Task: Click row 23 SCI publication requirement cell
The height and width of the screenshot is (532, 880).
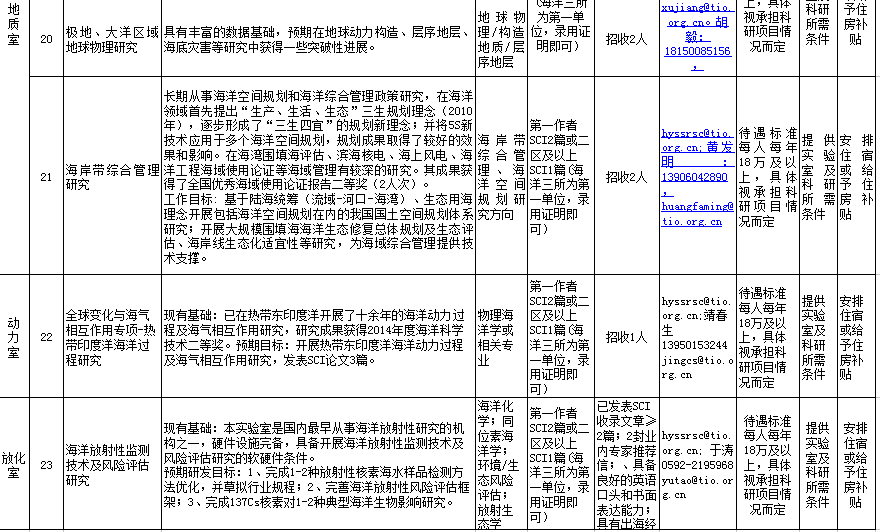Action: 561,465
